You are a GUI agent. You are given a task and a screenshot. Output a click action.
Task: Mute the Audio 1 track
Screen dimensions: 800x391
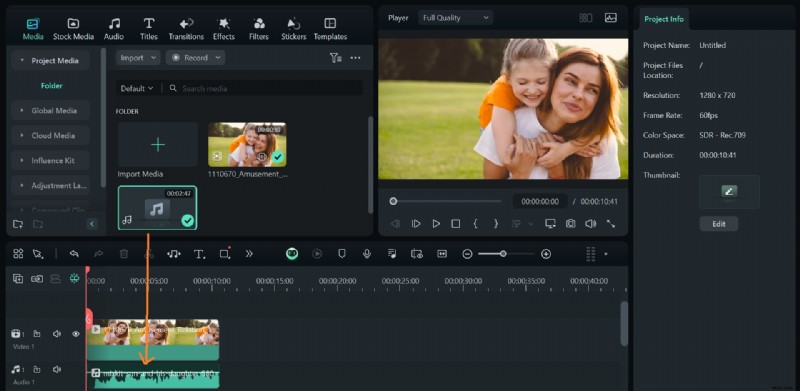[x=57, y=369]
